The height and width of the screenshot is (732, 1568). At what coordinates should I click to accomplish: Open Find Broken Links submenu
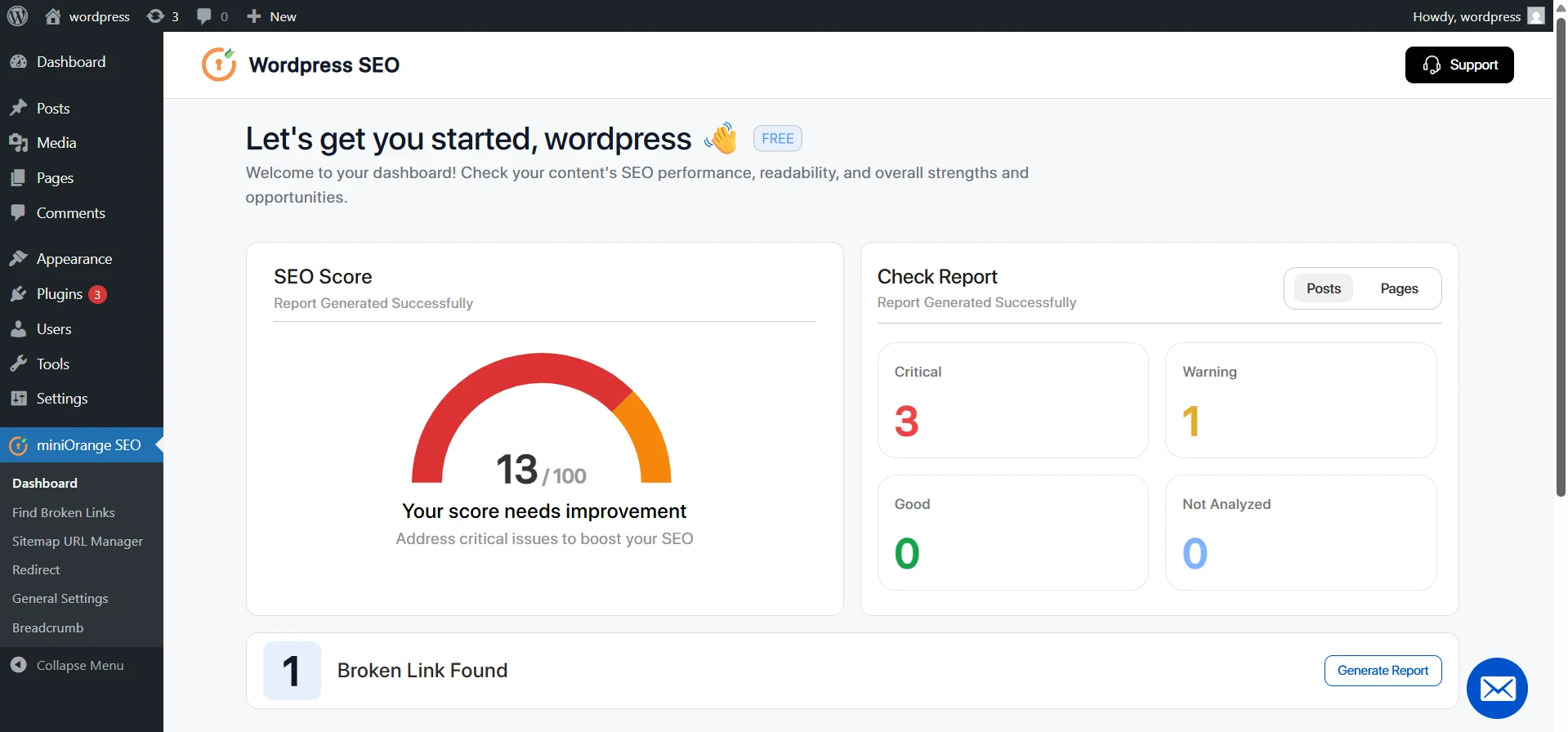point(64,512)
